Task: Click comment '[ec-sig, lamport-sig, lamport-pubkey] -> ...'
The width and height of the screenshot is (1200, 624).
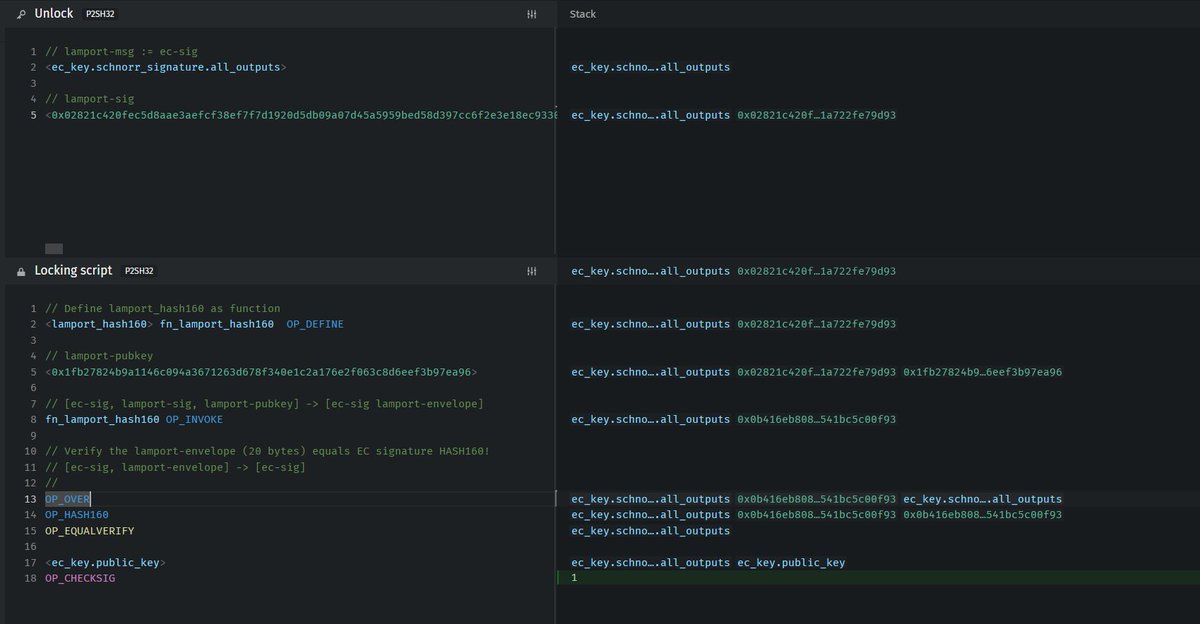Action: tap(264, 403)
